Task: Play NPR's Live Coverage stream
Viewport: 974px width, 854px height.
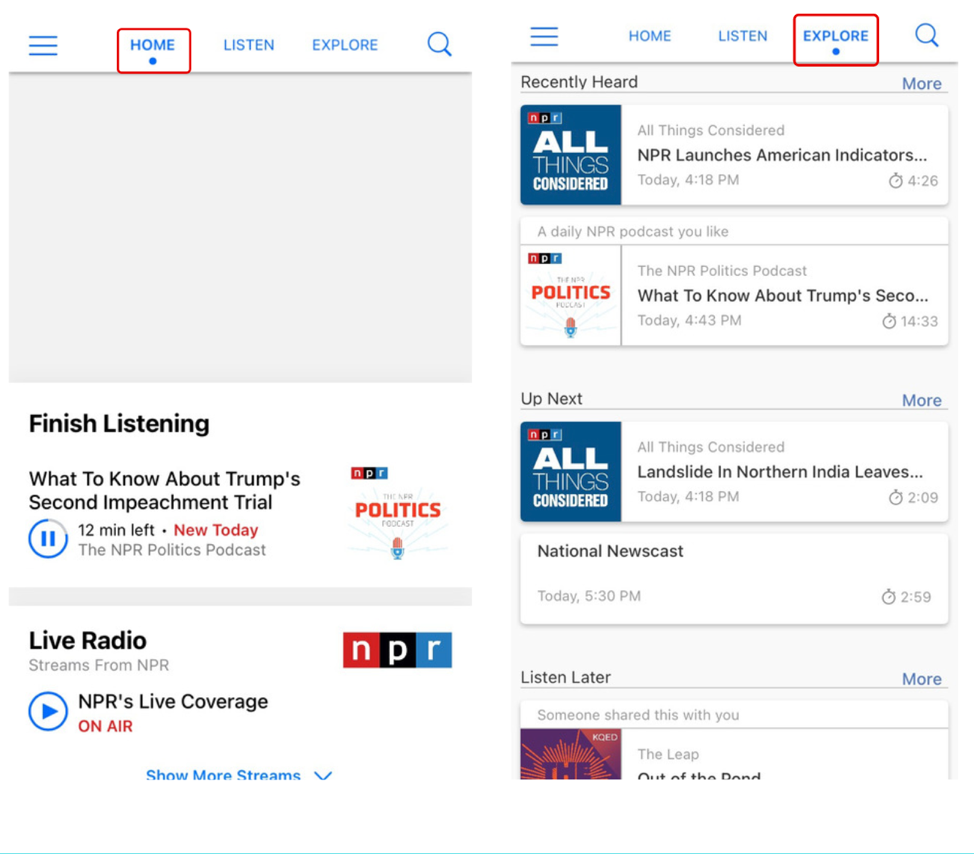Action: (x=48, y=711)
